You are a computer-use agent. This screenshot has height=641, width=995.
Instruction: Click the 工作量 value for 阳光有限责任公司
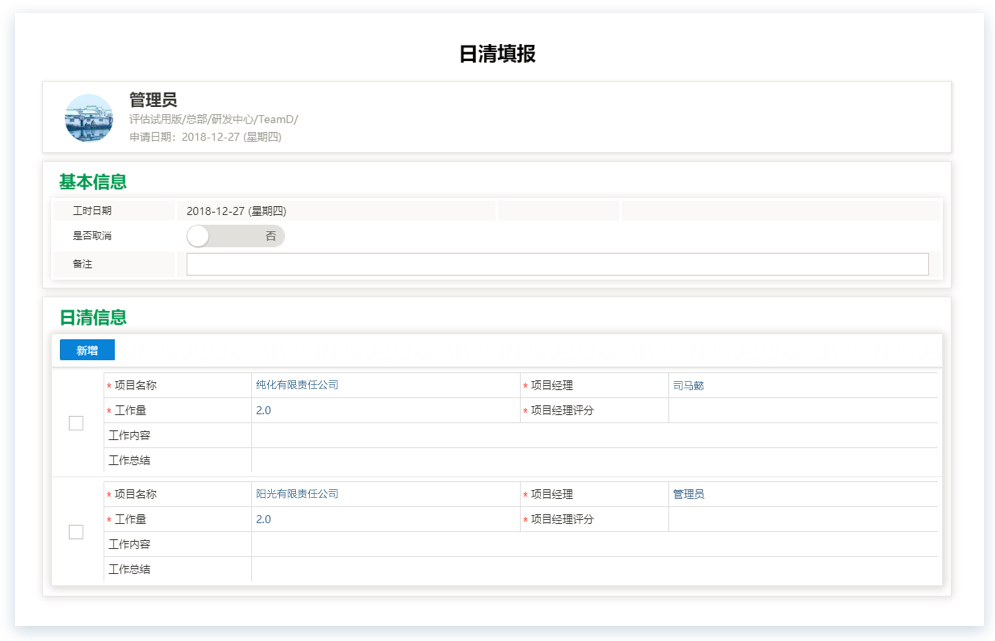263,519
